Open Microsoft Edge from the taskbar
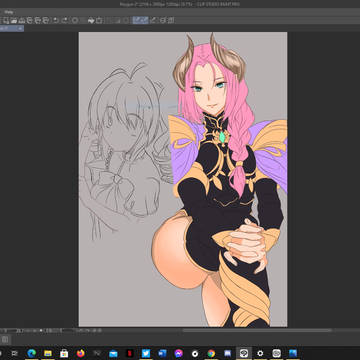Screen dimensions: 360x360 pyautogui.click(x=32, y=353)
